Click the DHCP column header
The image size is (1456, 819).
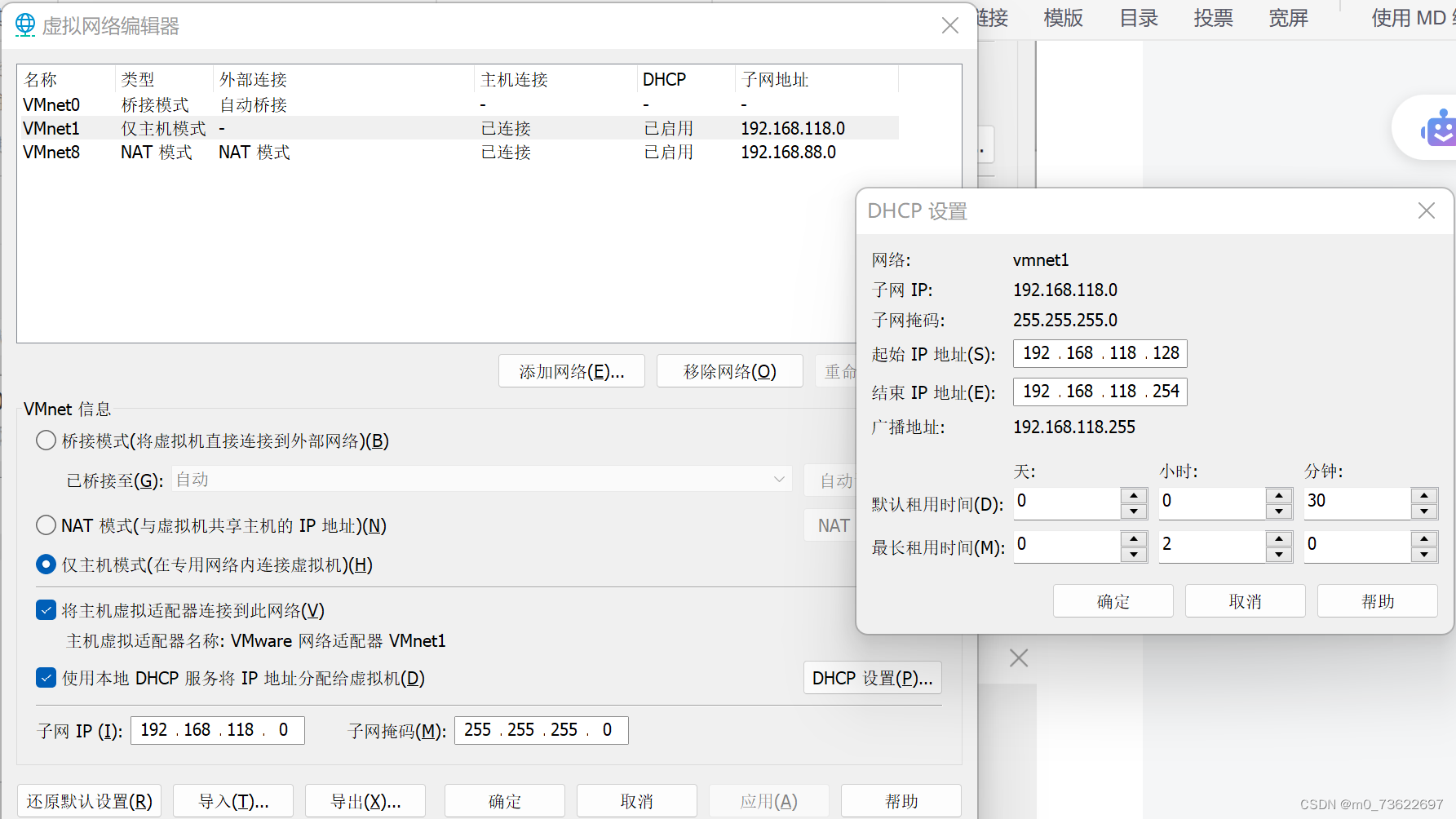pyautogui.click(x=687, y=79)
